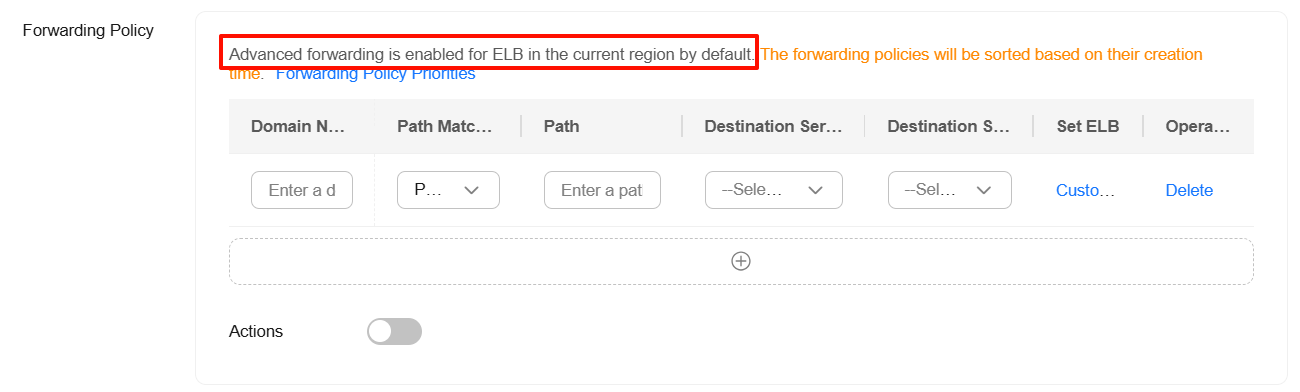Toggle the Actions switch on
Viewport: 1300px width, 392px height.
[394, 332]
